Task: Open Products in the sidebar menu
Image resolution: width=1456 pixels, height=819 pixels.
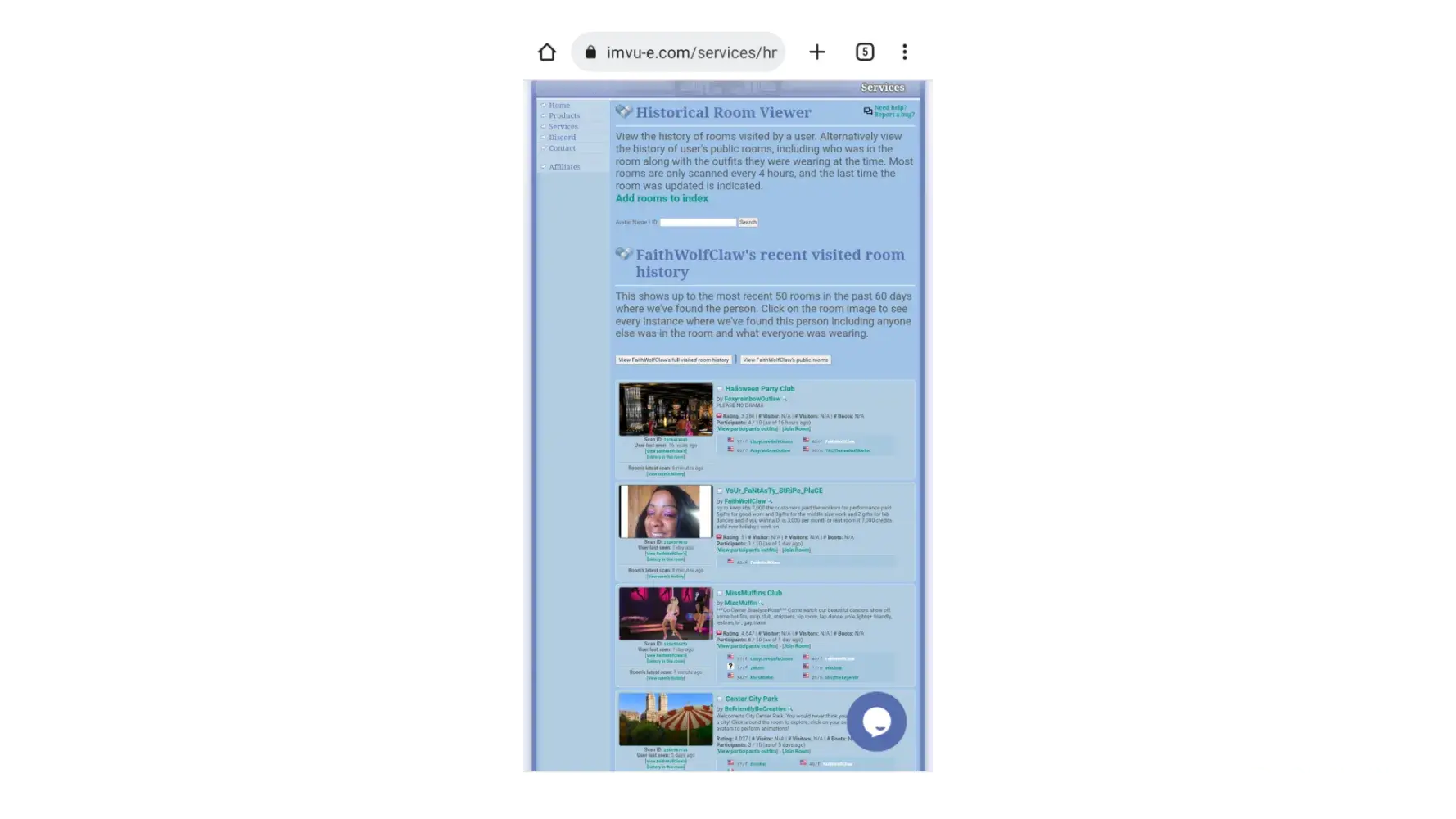Action: tap(564, 116)
